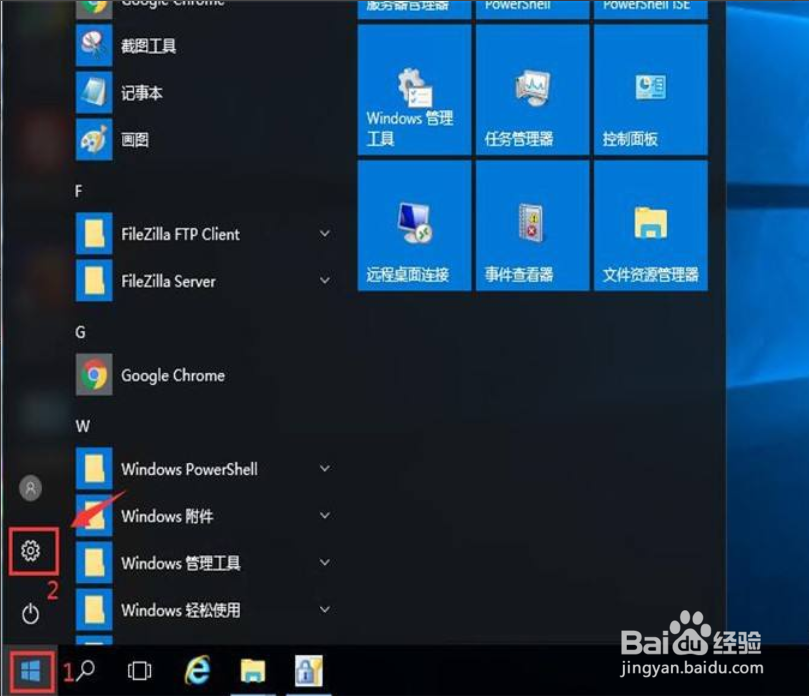Screen dimensions: 809x696
Task: Click FileZilla Server text label
Action: [168, 281]
